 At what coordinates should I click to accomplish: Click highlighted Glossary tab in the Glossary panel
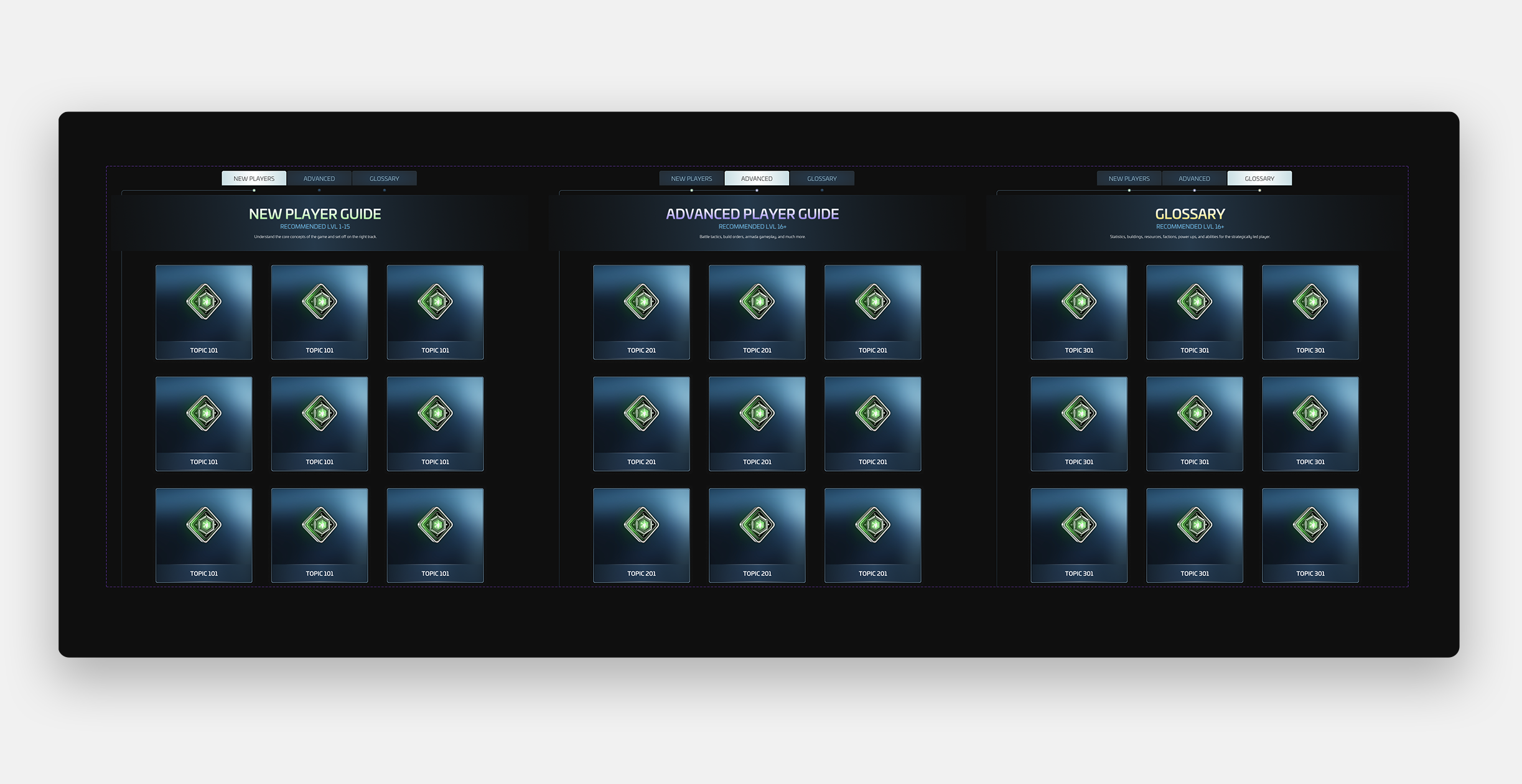coord(1259,179)
